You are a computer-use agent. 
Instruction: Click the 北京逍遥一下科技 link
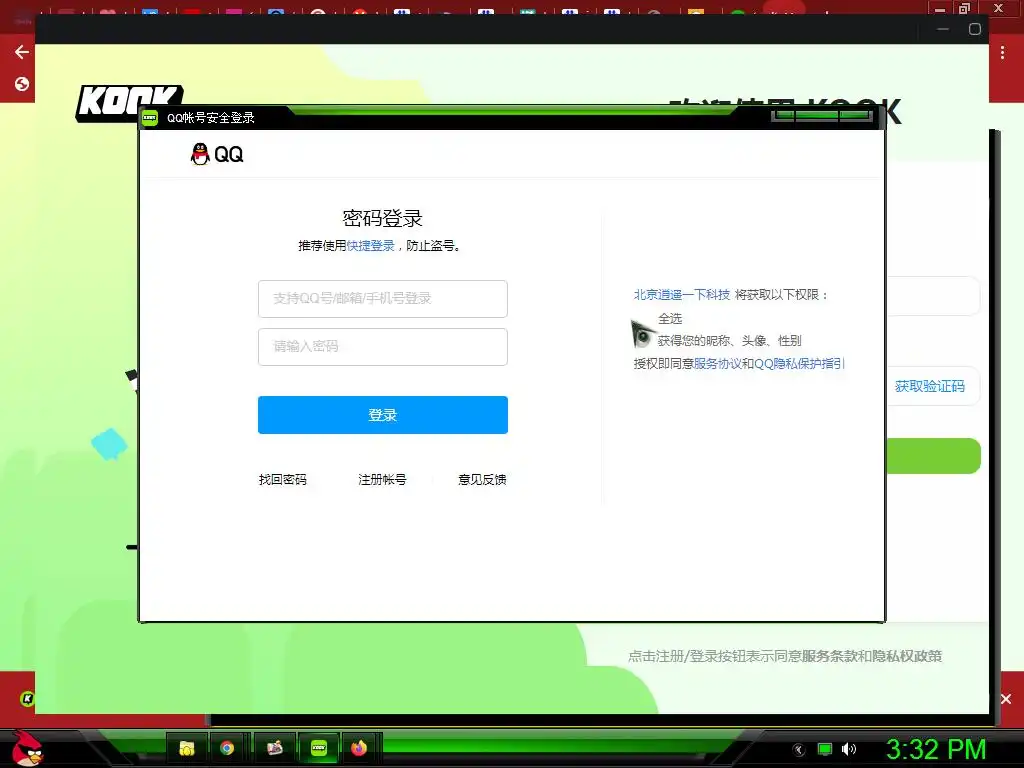682,295
